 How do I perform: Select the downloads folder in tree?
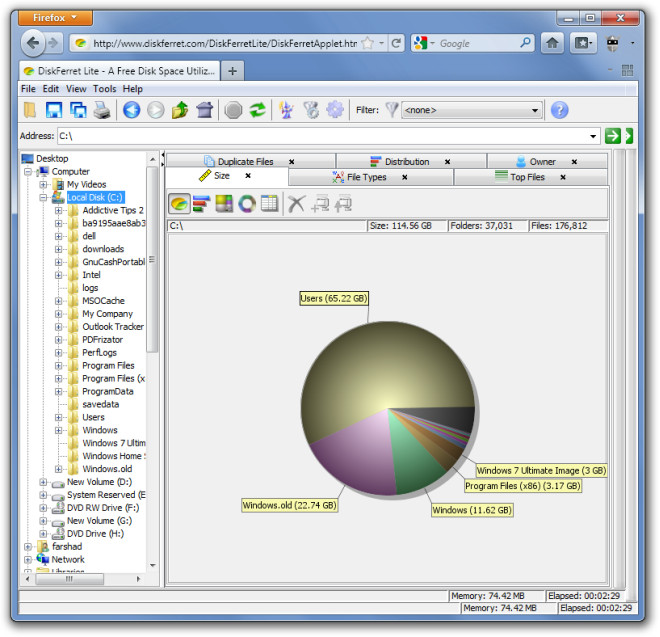[x=103, y=249]
